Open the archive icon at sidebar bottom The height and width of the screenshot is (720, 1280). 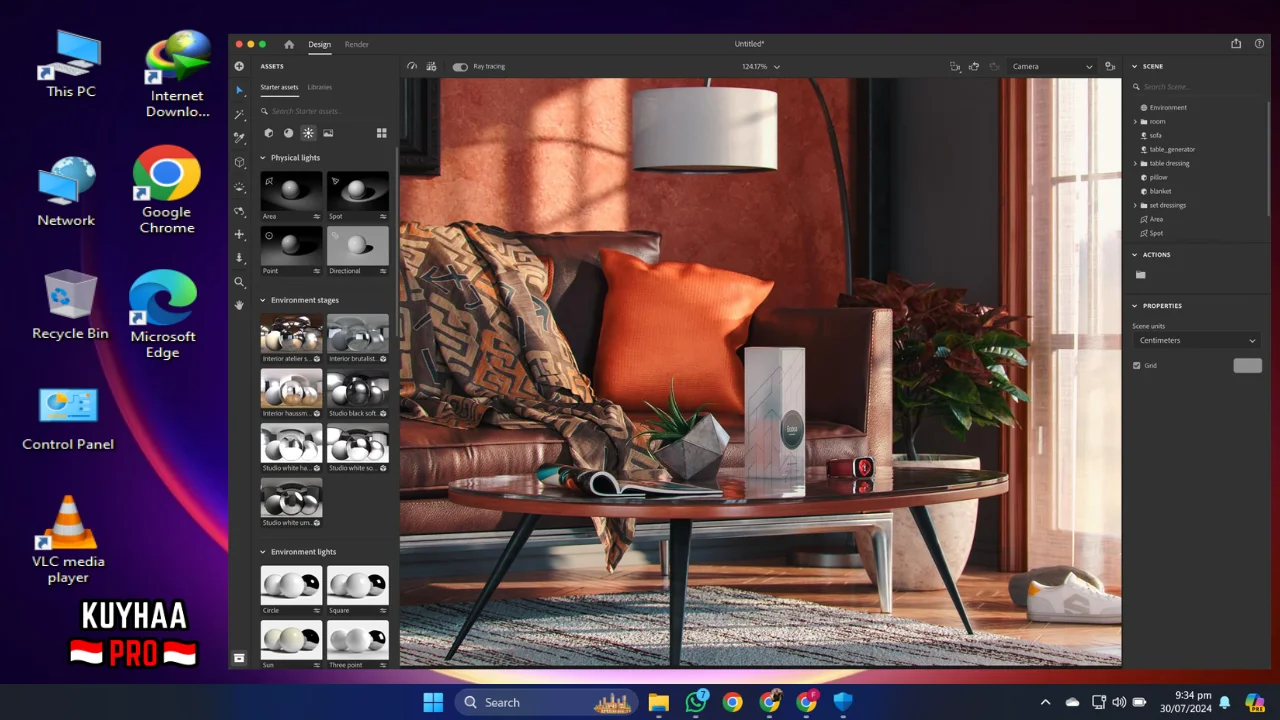tap(239, 658)
